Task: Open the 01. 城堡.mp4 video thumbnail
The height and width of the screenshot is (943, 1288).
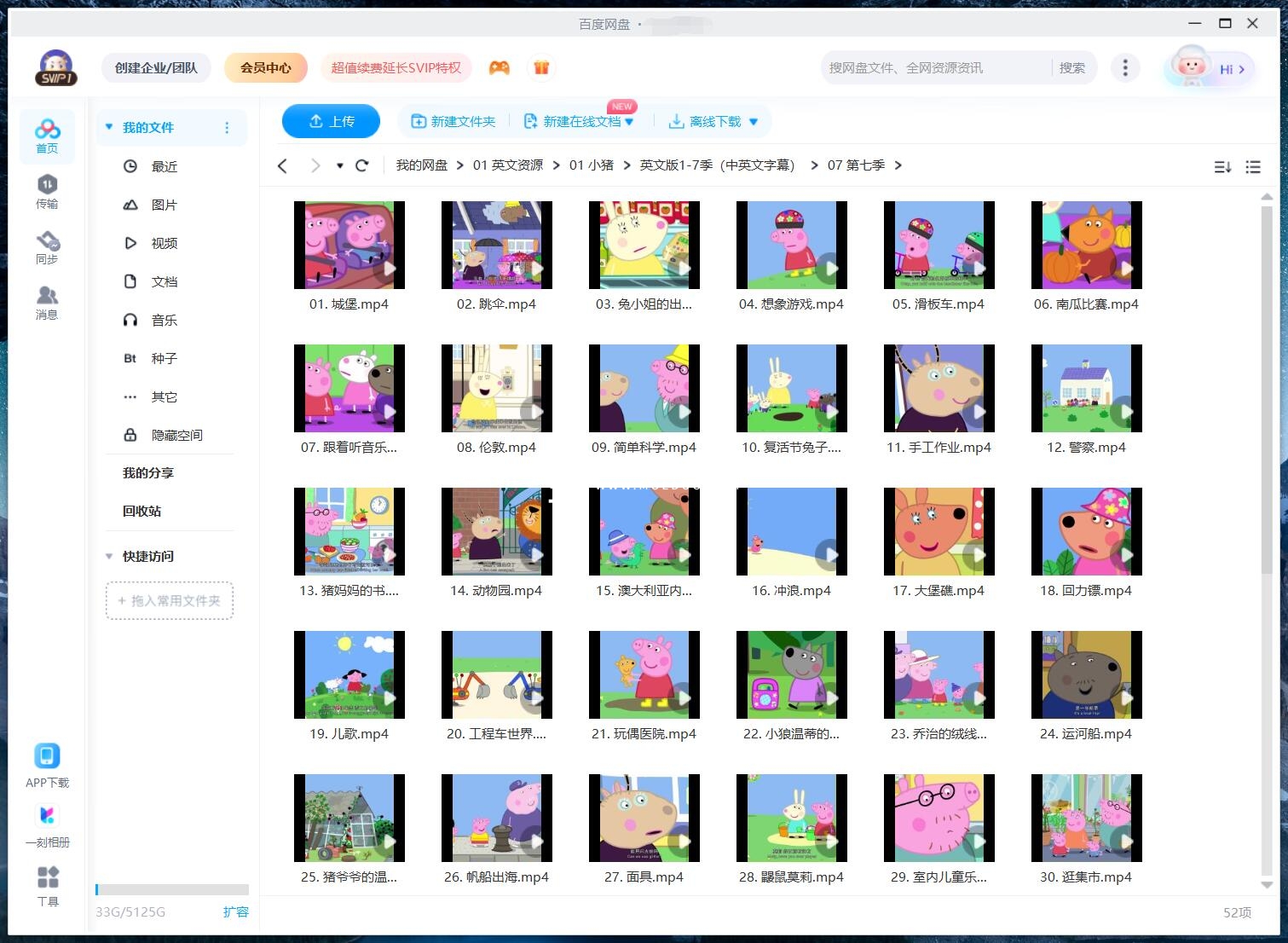Action: pos(349,245)
